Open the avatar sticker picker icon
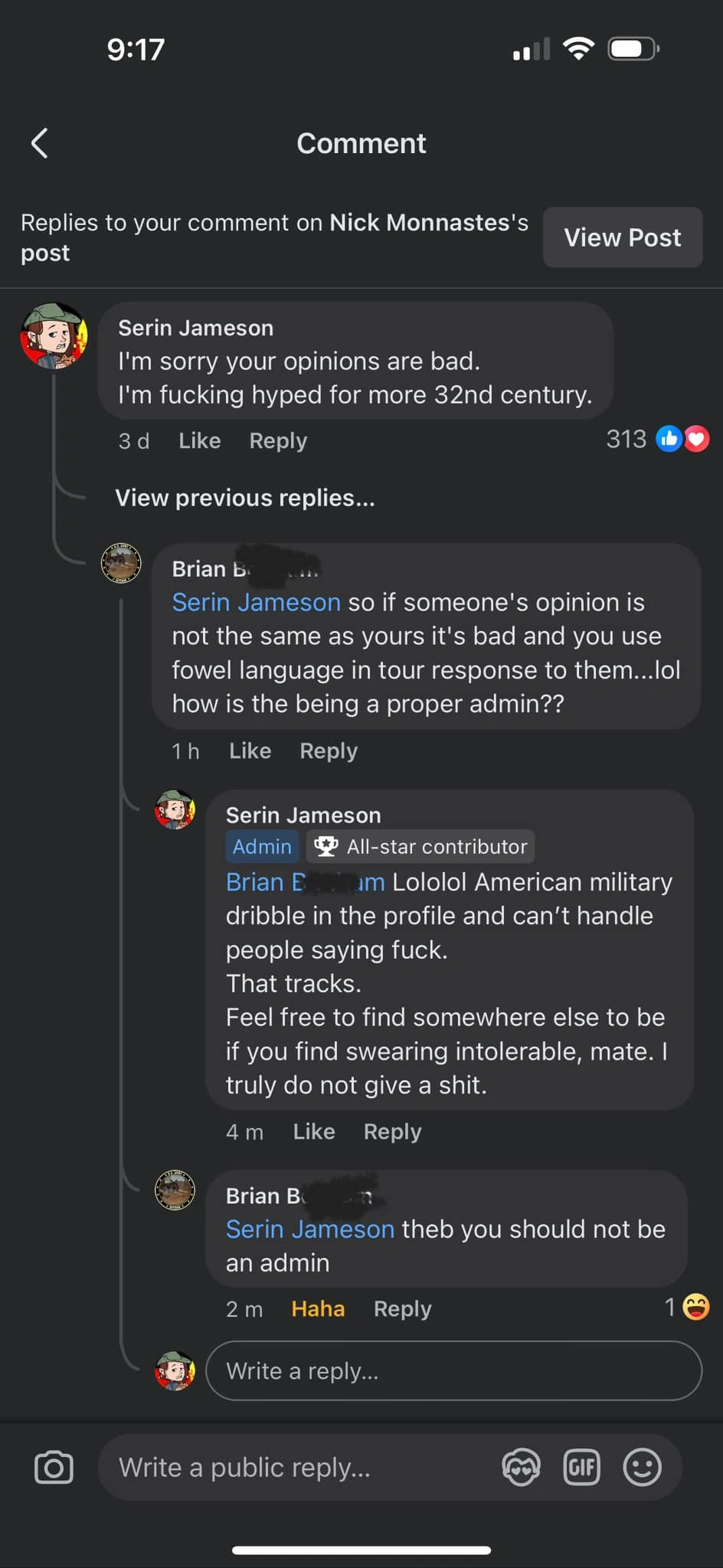 tap(521, 1467)
